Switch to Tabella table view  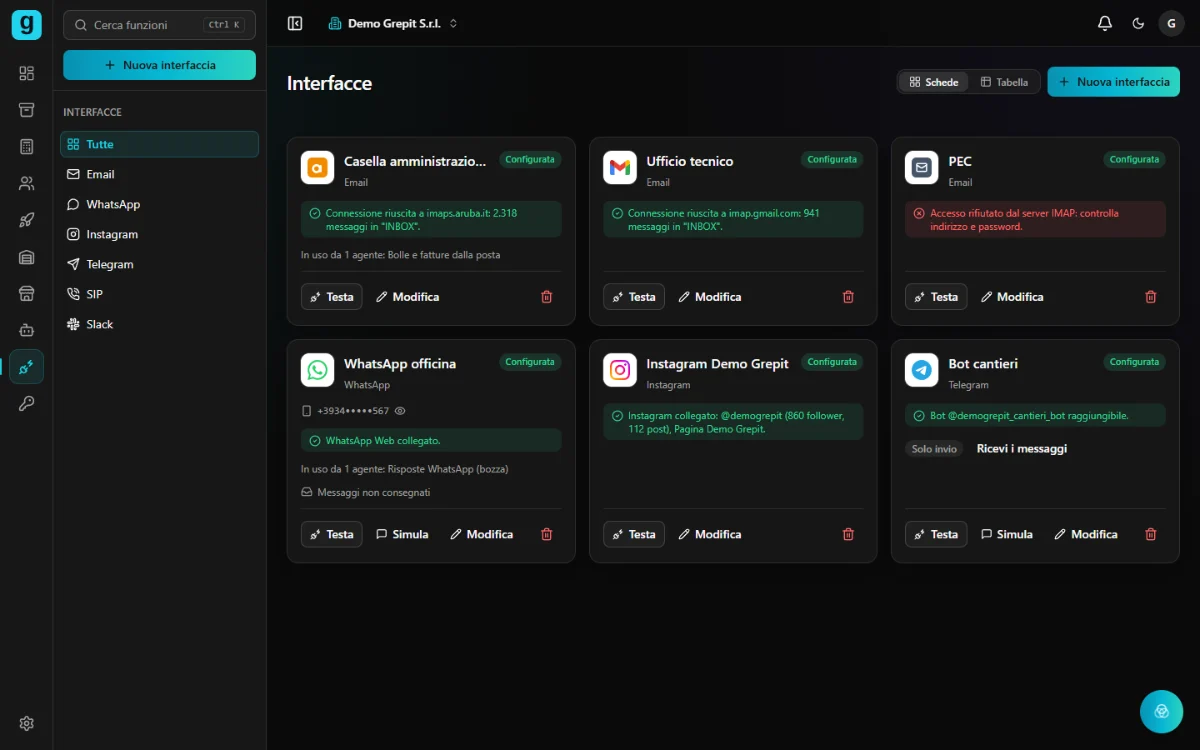pyautogui.click(x=1004, y=82)
